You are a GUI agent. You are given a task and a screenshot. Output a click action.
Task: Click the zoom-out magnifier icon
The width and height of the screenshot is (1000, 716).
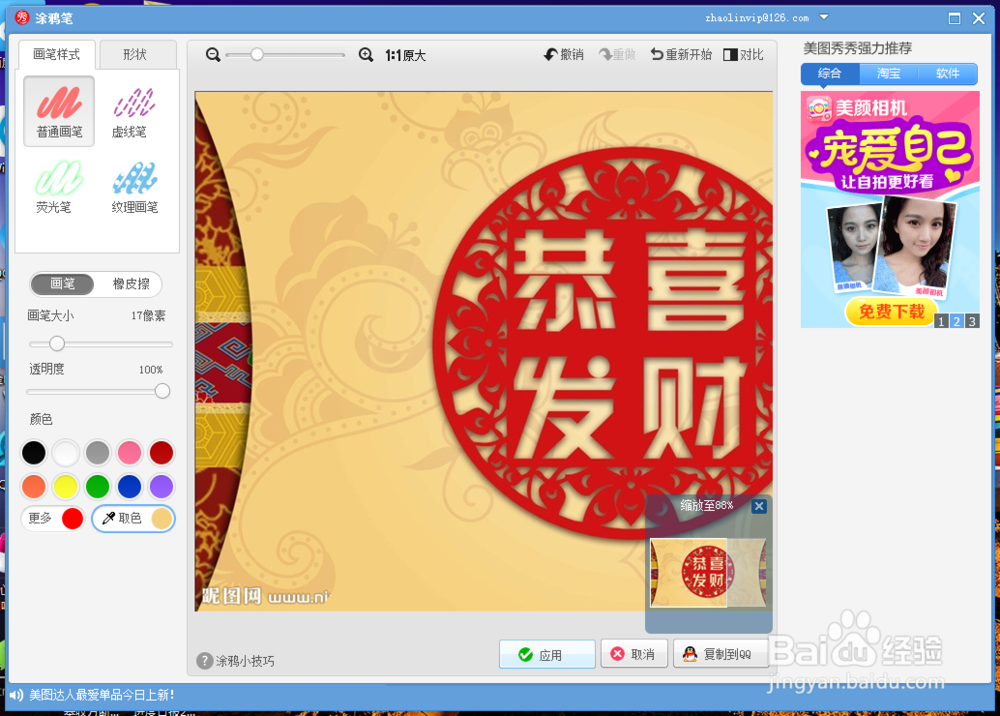click(x=211, y=54)
